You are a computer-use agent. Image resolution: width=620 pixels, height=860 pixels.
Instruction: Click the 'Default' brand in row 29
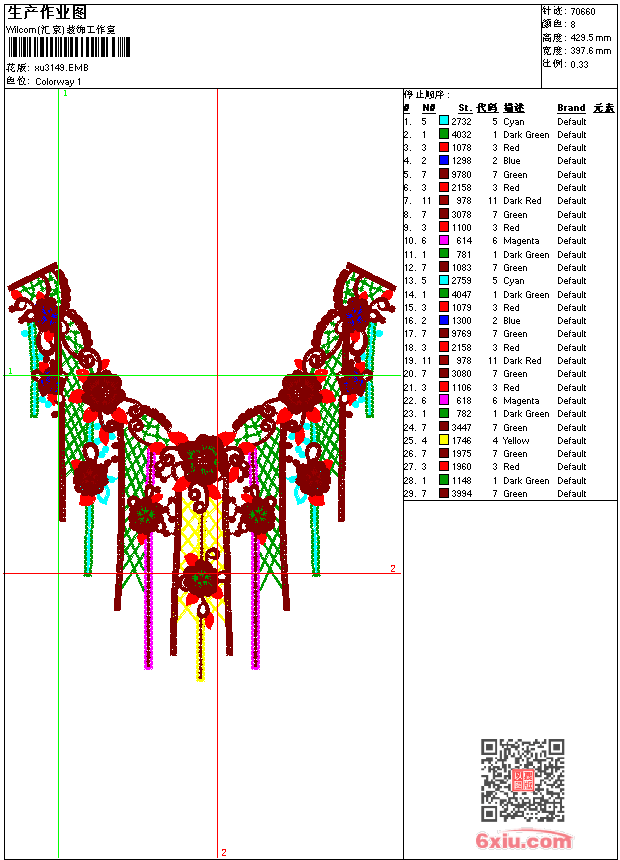(x=571, y=494)
